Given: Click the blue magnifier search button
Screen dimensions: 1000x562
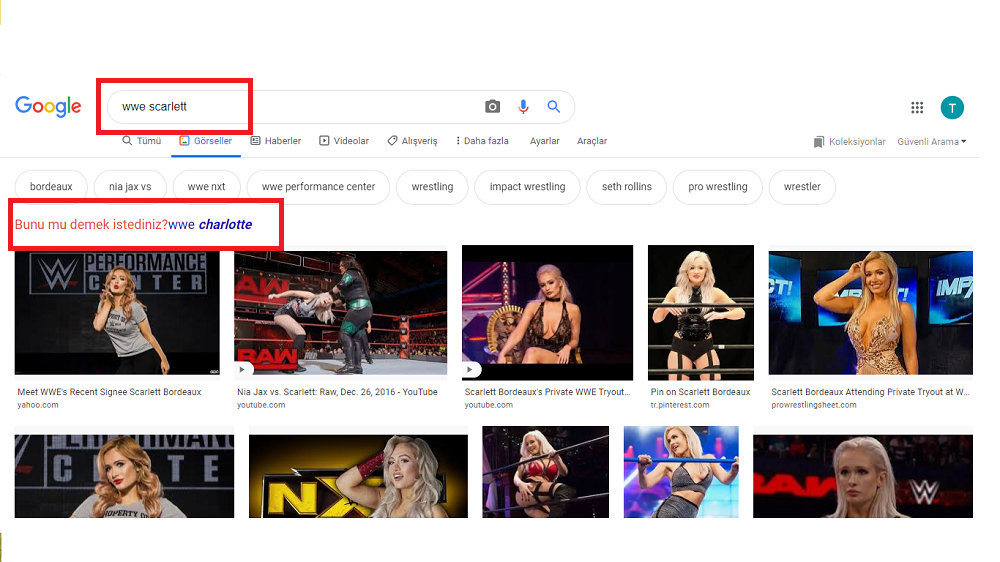Looking at the screenshot, I should point(554,107).
